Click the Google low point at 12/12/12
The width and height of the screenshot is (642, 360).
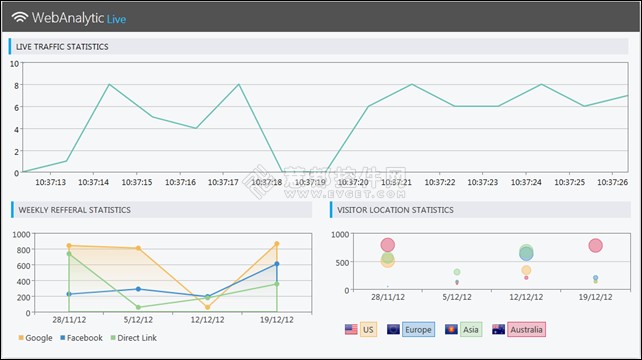[208, 307]
